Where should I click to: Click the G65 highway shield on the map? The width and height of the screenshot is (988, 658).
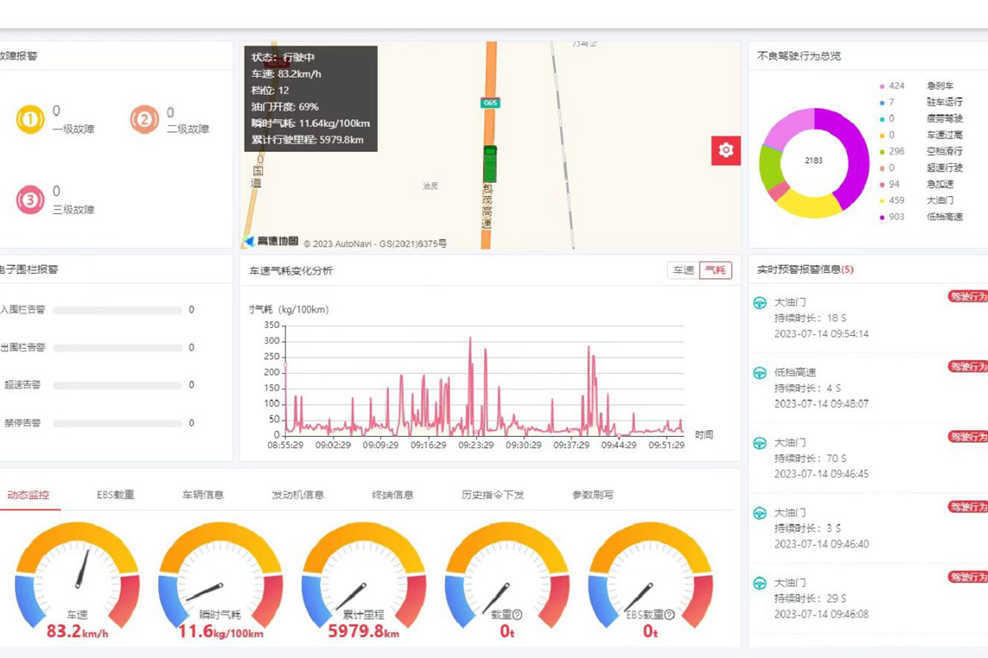pos(489,101)
